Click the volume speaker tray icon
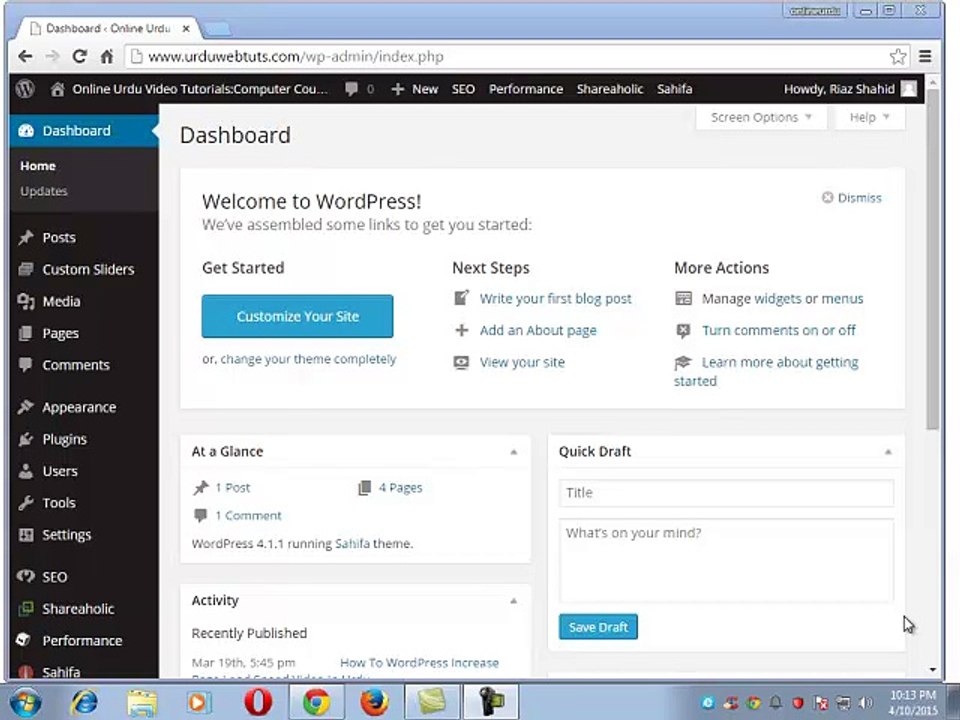This screenshot has width=960, height=720. tap(865, 703)
